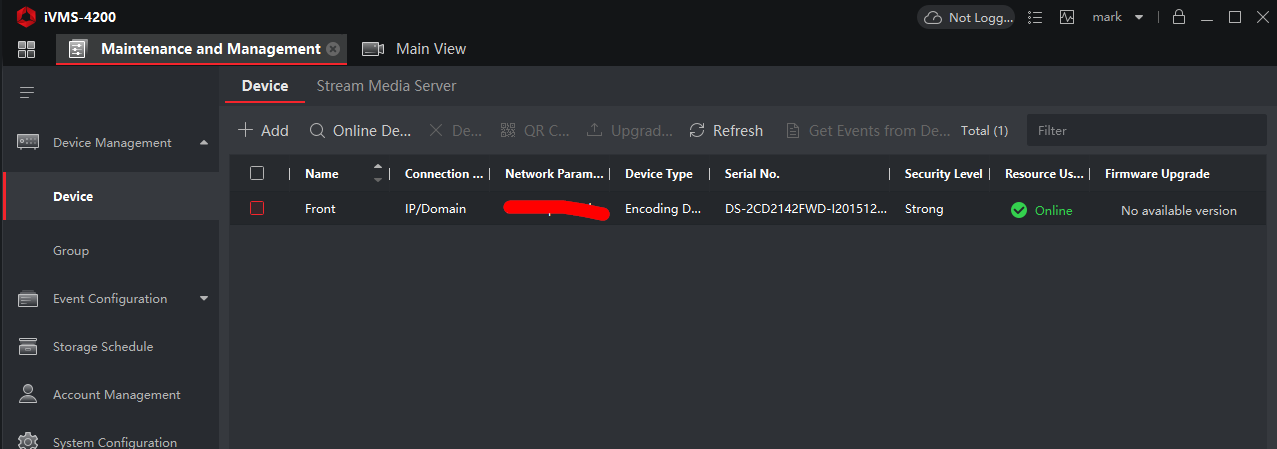Click the cloud Not Logged in icon
Viewport: 1277px width, 449px height.
(933, 17)
